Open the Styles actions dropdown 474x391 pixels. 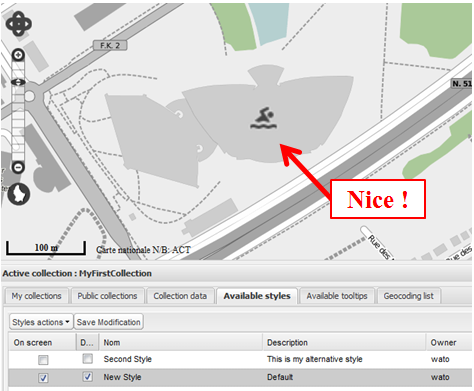click(x=41, y=322)
